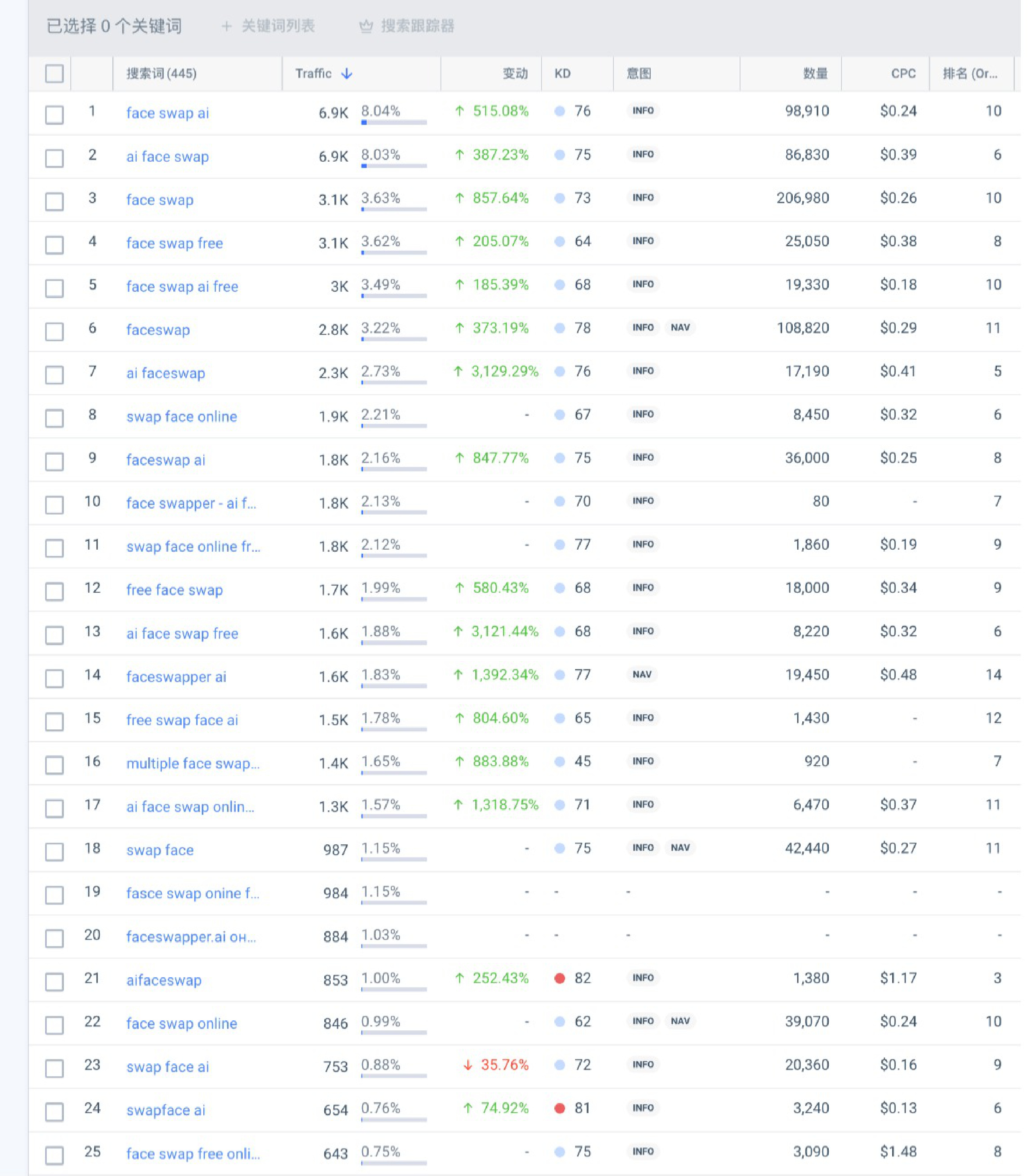This screenshot has width=1028, height=1176.
Task: Click the traffic share bar for face swap ai
Action: click(393, 122)
